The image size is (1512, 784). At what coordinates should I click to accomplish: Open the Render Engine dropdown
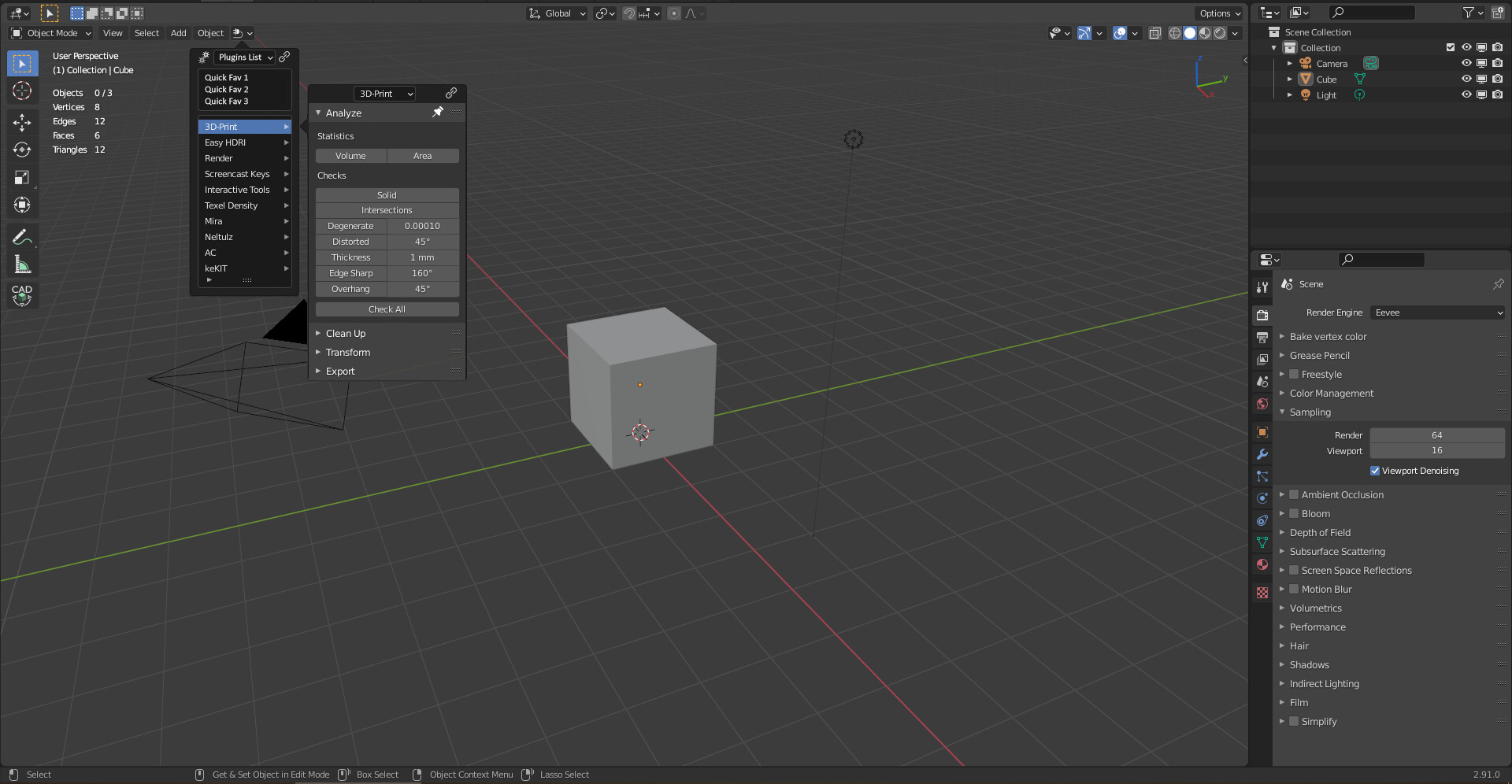(1436, 312)
